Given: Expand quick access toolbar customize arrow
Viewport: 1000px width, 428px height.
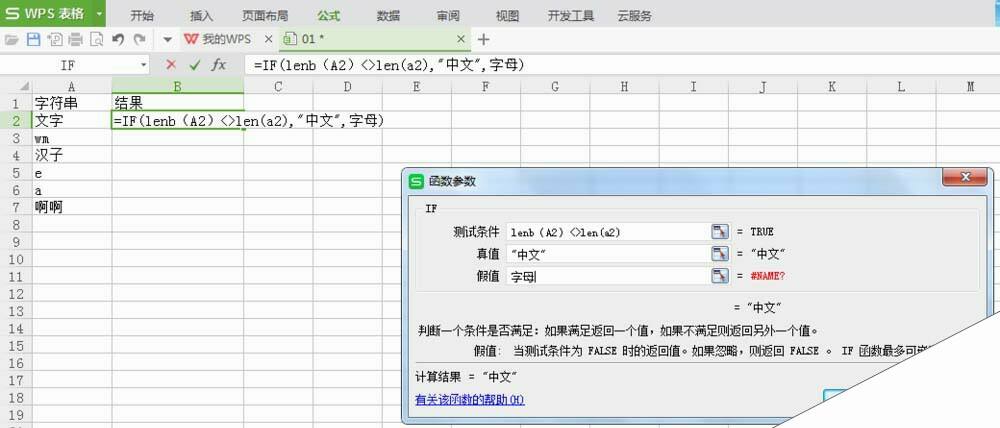Looking at the screenshot, I should (x=168, y=39).
